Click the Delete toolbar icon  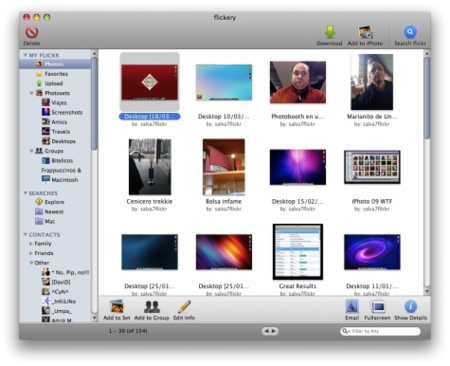pyautogui.click(x=32, y=32)
